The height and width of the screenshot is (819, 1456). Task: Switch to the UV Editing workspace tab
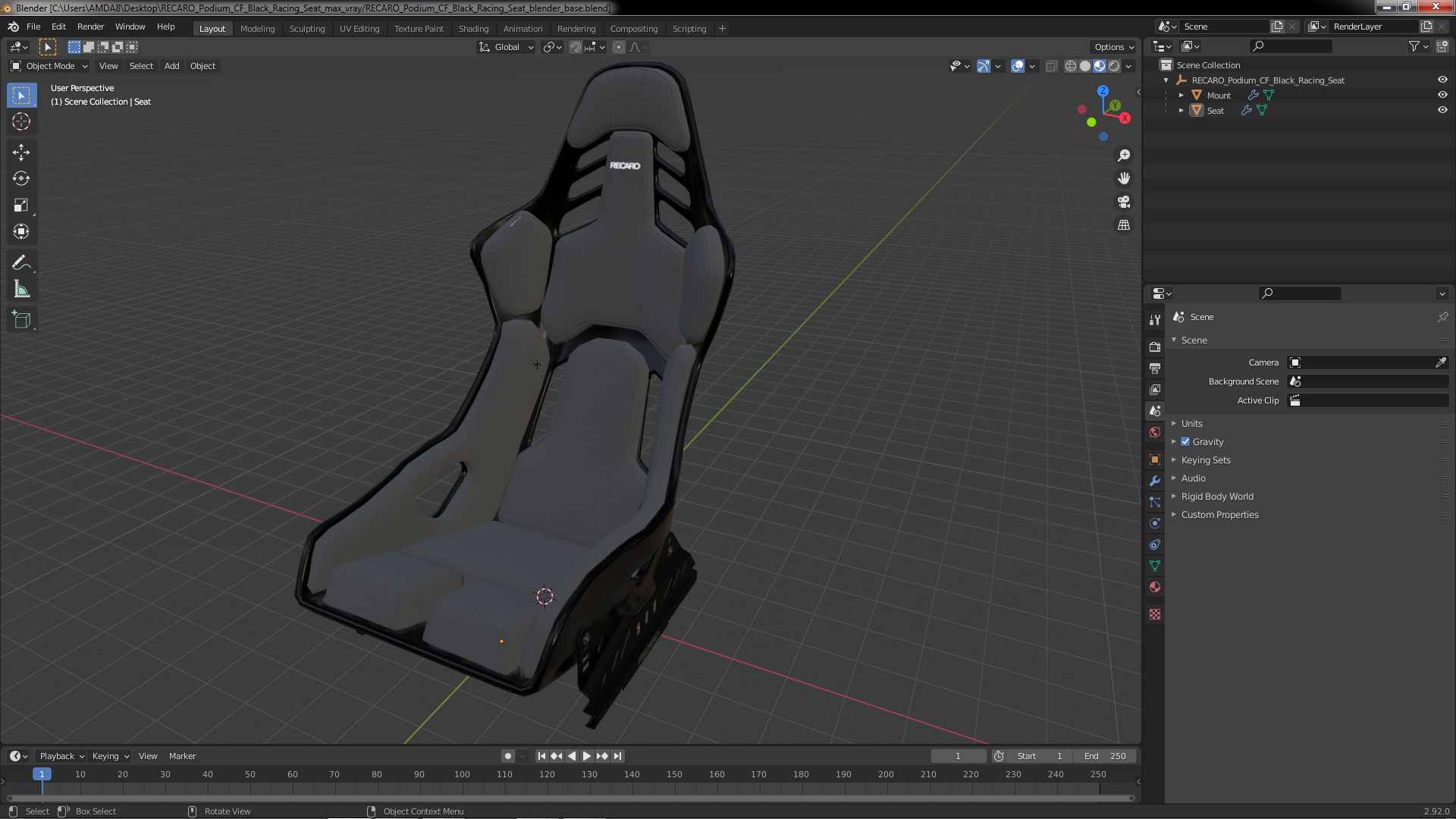(359, 29)
